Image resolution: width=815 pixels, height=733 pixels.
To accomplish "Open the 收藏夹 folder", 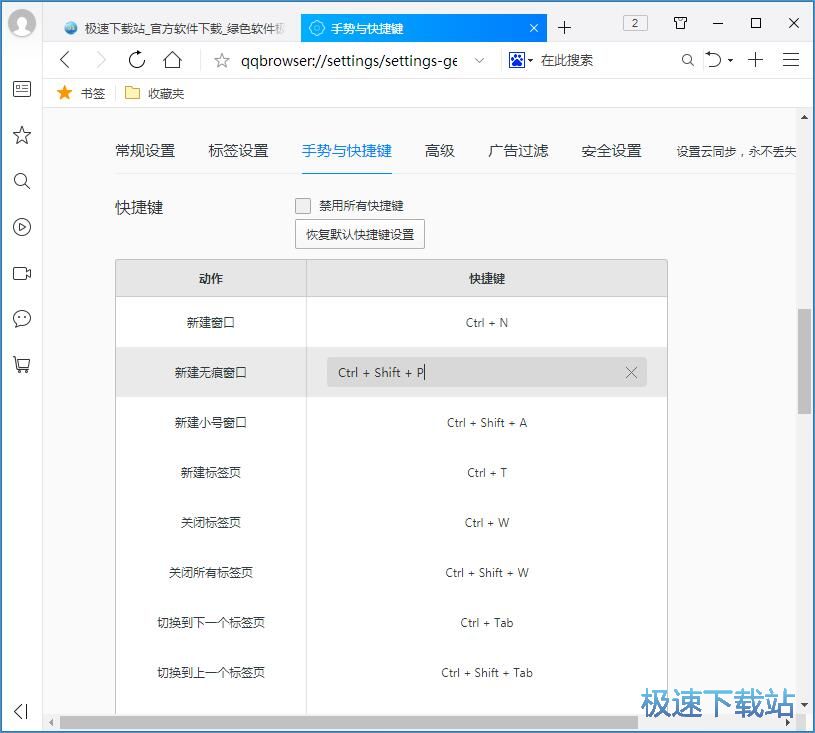I will click(154, 93).
